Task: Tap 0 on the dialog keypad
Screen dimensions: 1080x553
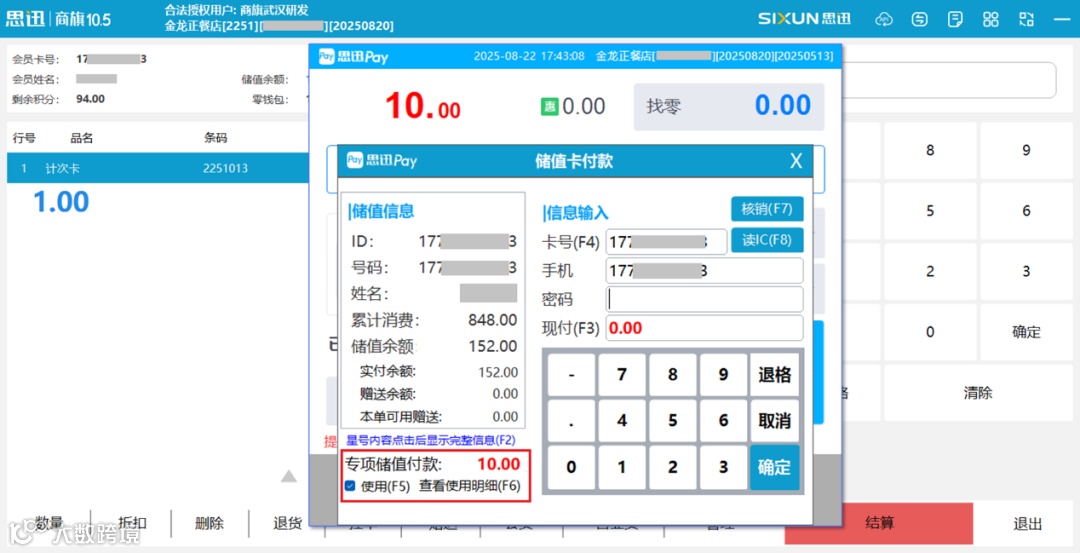Action: [571, 467]
